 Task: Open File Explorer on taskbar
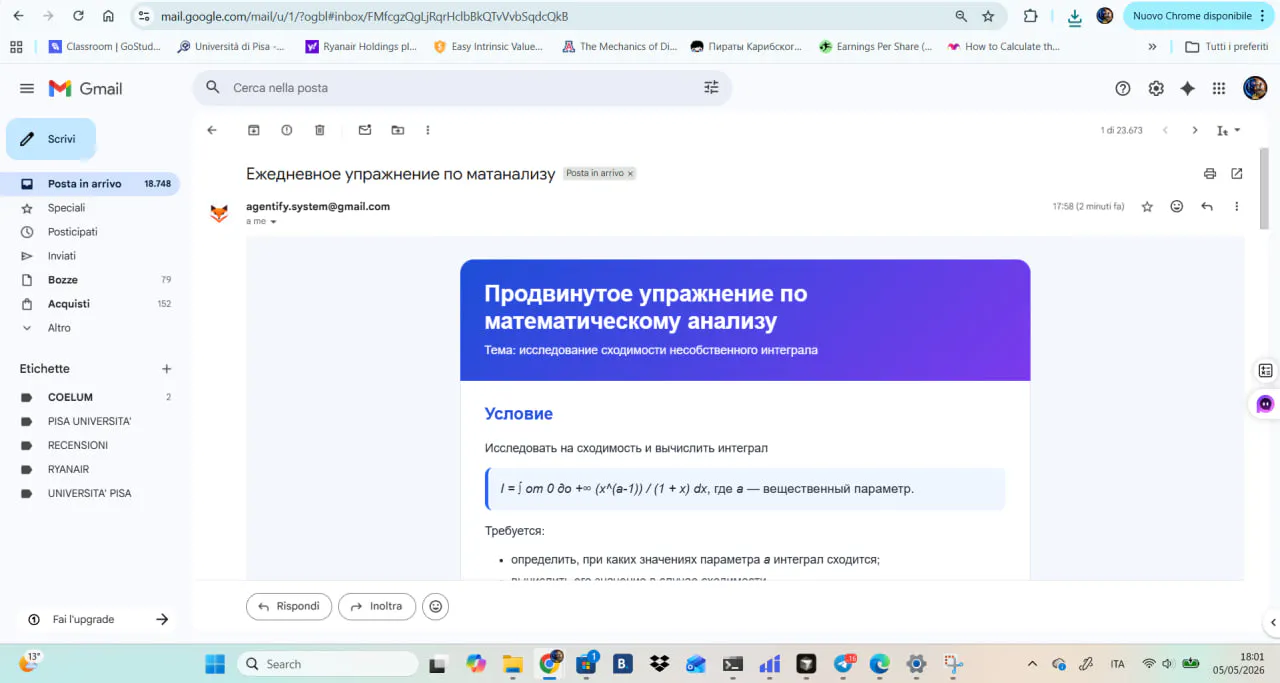click(512, 664)
